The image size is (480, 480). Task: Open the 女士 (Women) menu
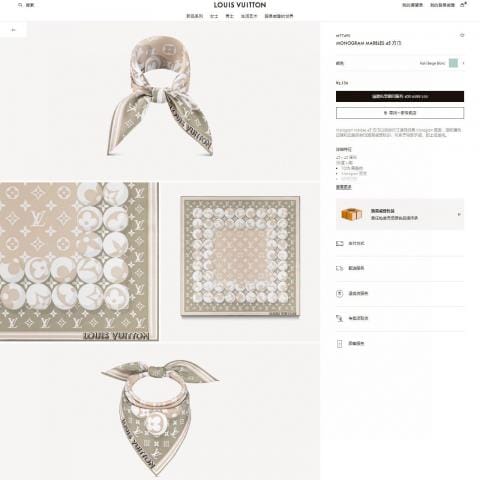coord(214,16)
